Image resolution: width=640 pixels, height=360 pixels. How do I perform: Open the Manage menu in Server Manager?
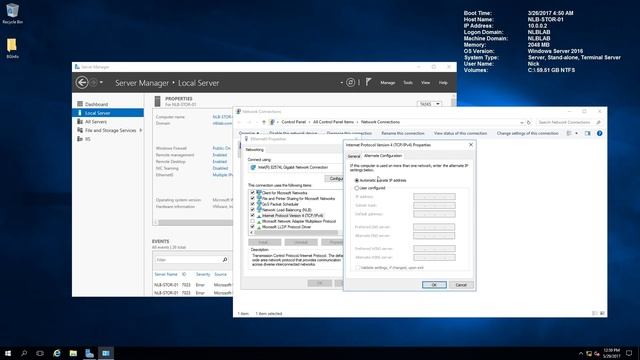tap(387, 82)
